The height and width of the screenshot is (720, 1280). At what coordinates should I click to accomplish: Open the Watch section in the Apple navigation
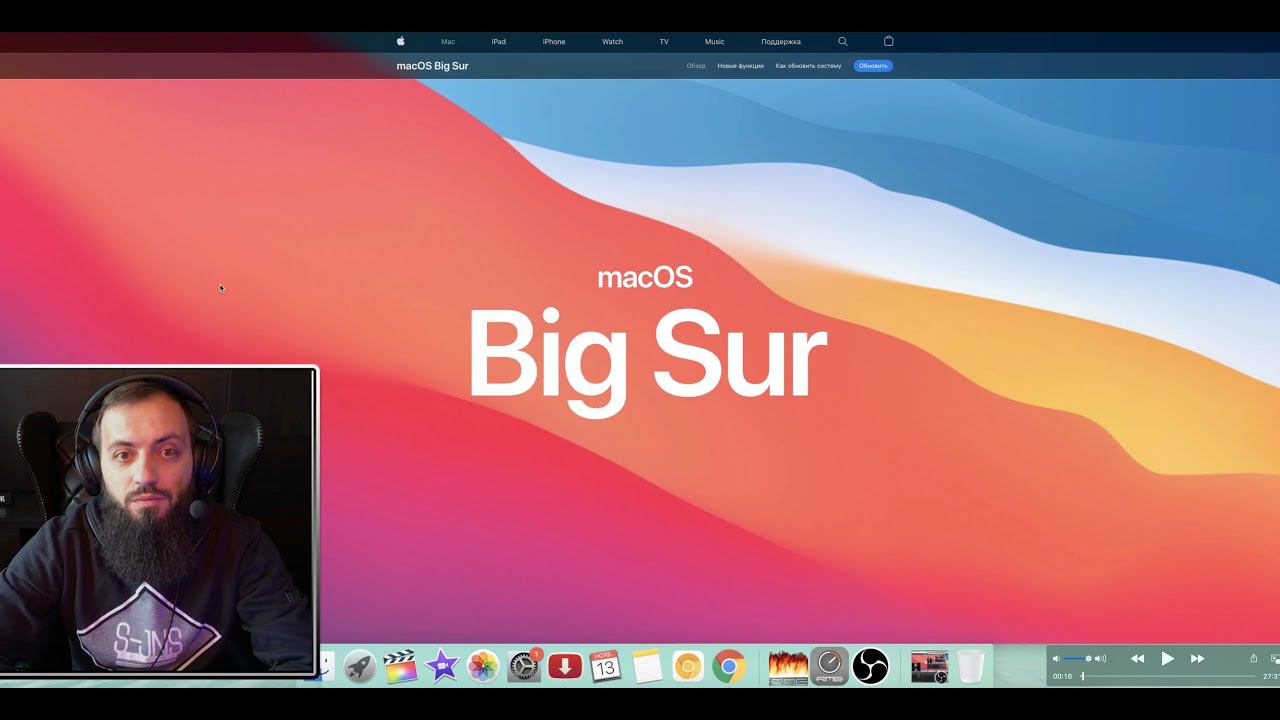[x=613, y=42]
